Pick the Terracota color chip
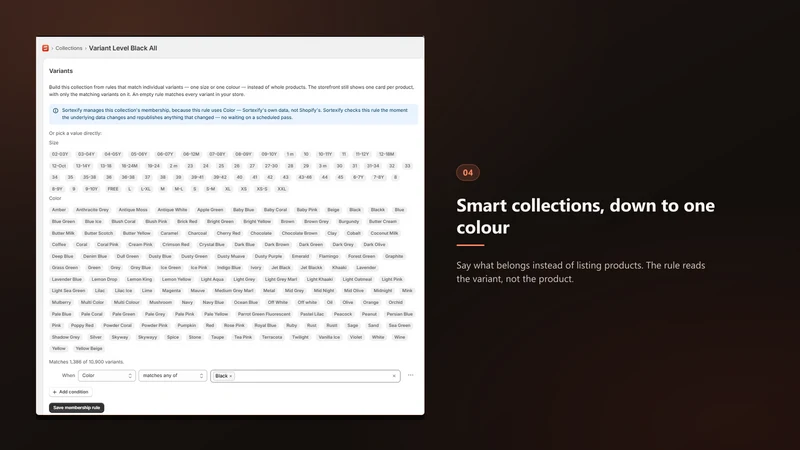800x450 pixels. click(272, 337)
